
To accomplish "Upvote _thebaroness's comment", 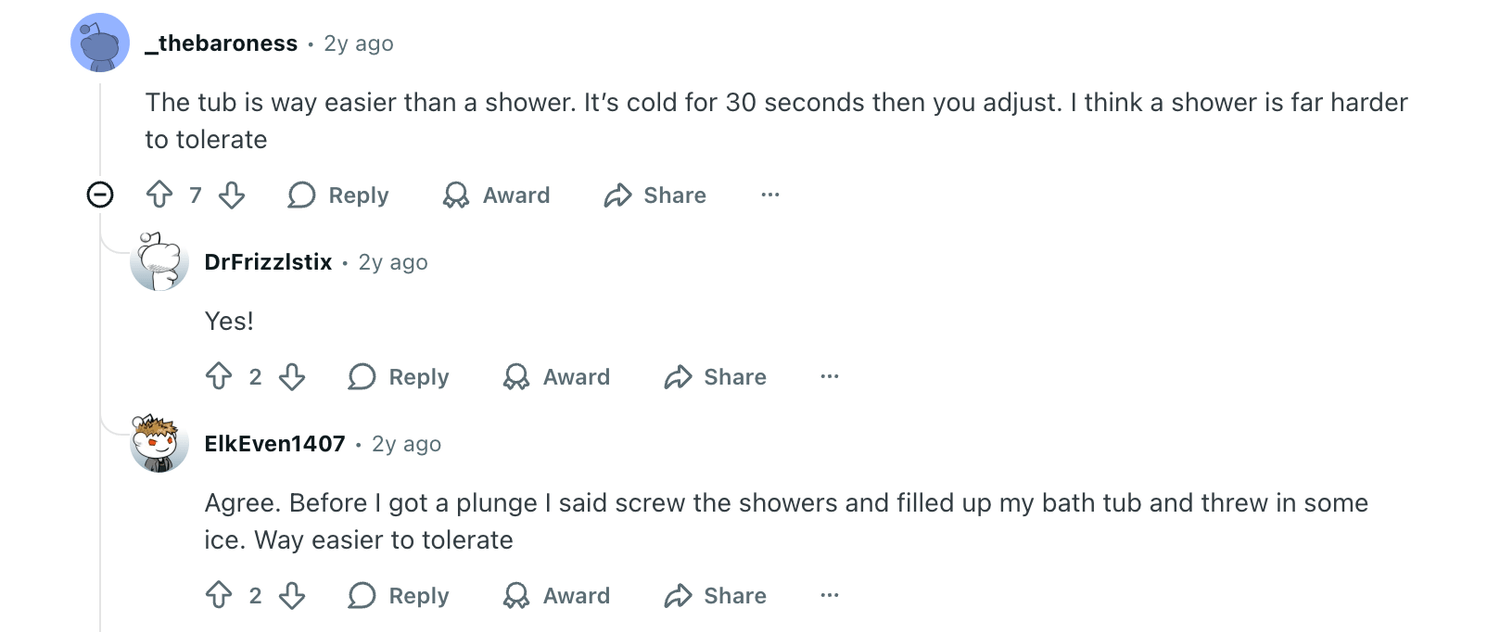I will [x=159, y=195].
